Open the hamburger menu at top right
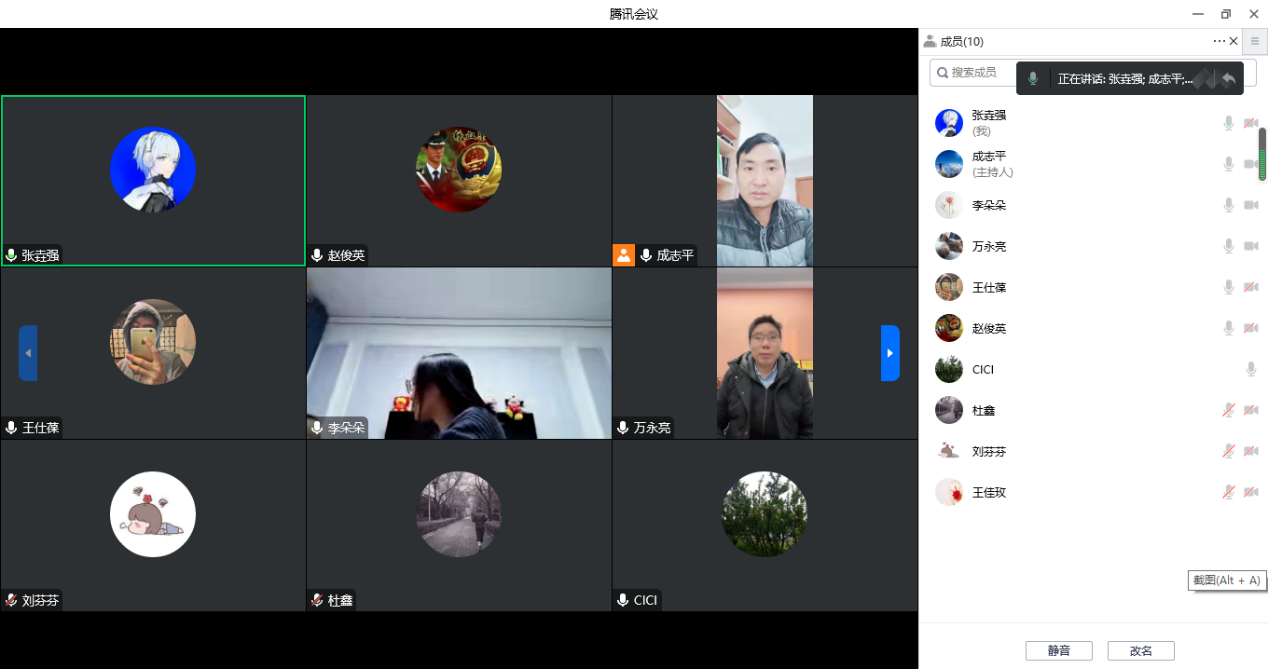The image size is (1268, 669). (x=1255, y=41)
